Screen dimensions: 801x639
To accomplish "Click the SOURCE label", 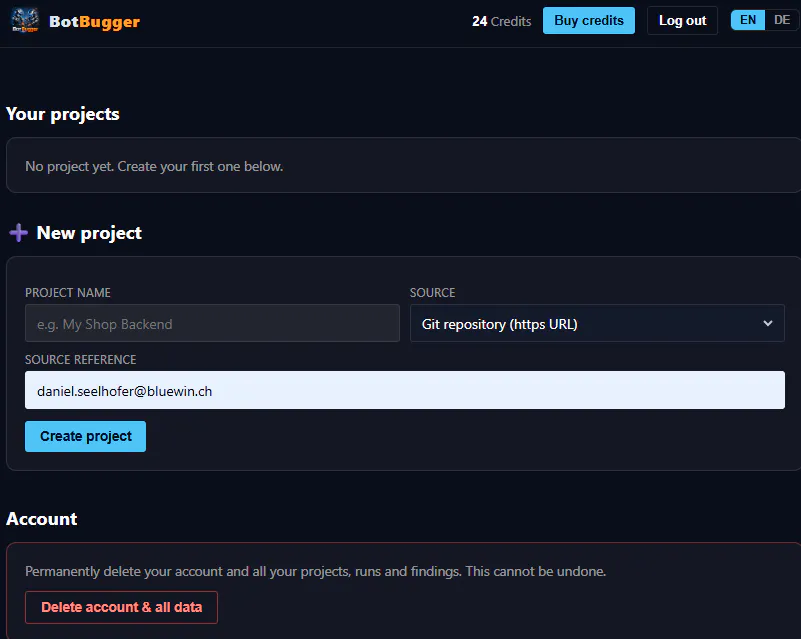I will 432,293.
